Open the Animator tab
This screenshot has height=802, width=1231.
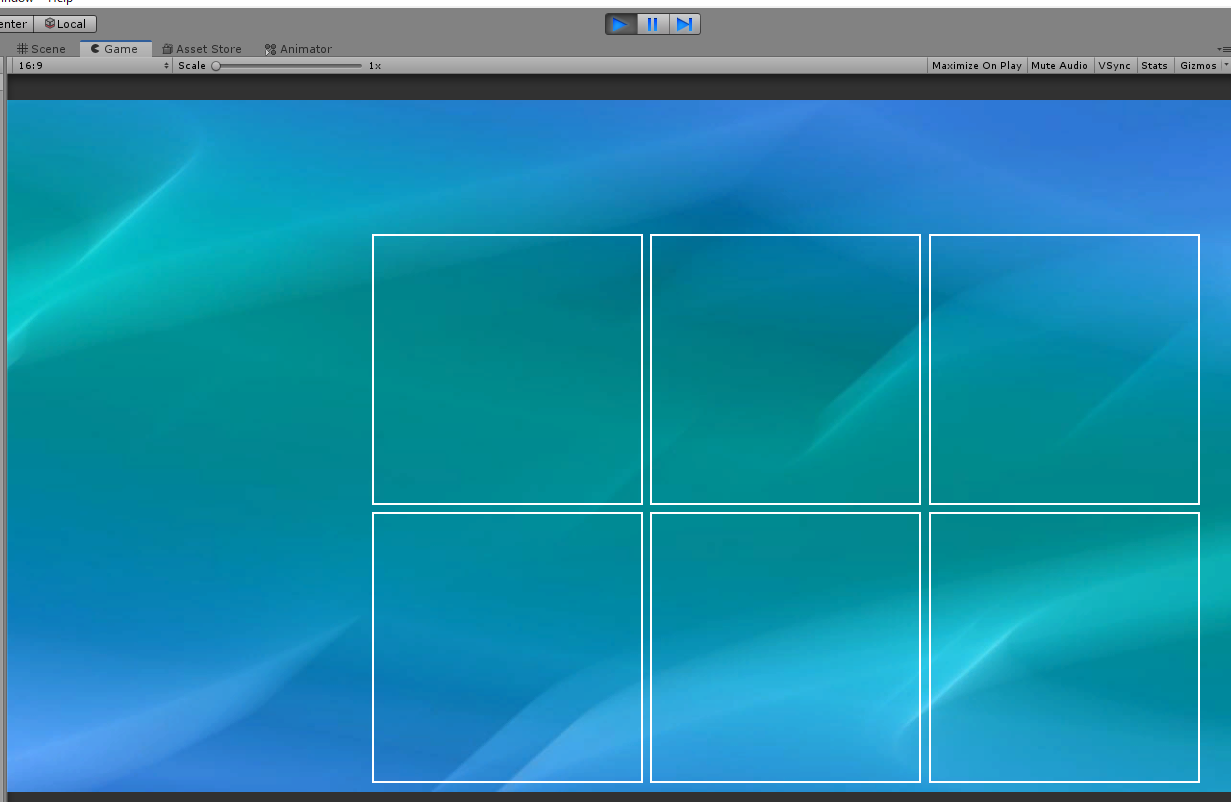[x=298, y=49]
